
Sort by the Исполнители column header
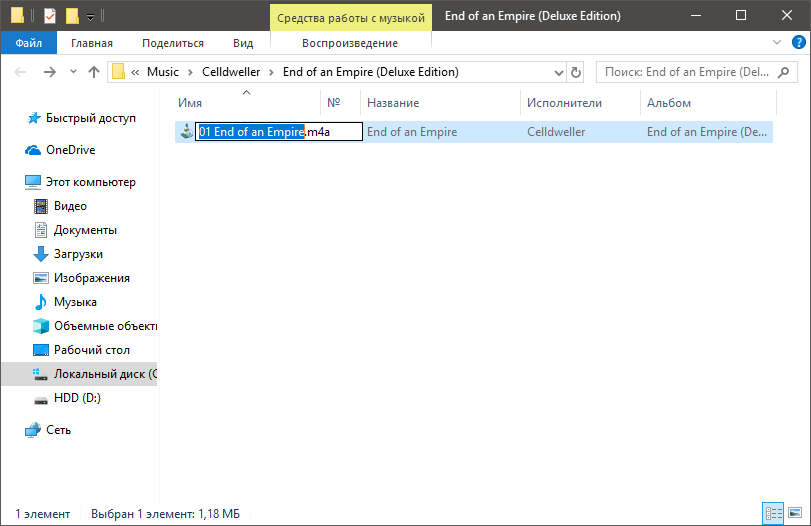coord(564,103)
